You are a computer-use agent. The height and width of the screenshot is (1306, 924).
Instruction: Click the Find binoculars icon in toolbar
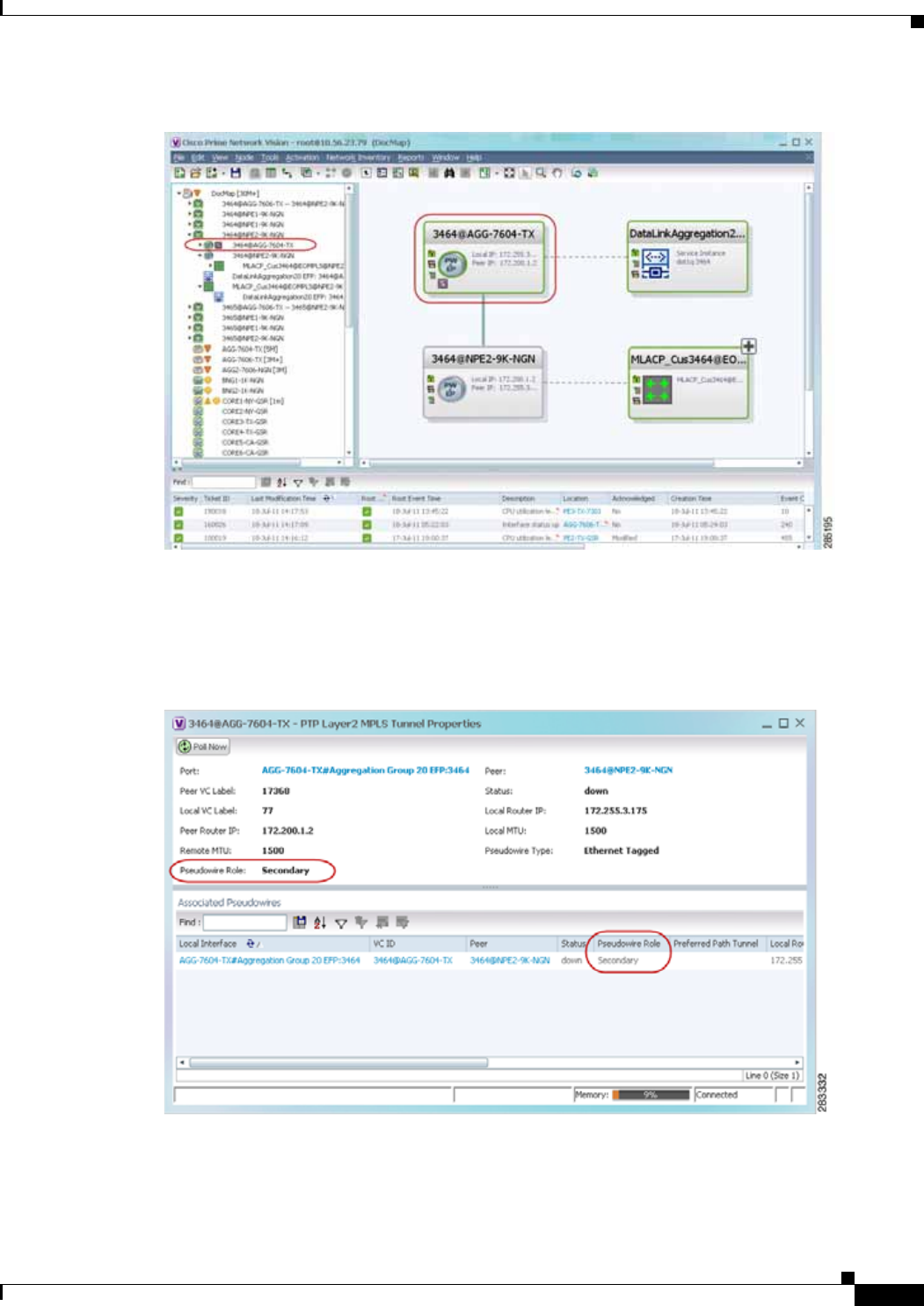(x=449, y=173)
